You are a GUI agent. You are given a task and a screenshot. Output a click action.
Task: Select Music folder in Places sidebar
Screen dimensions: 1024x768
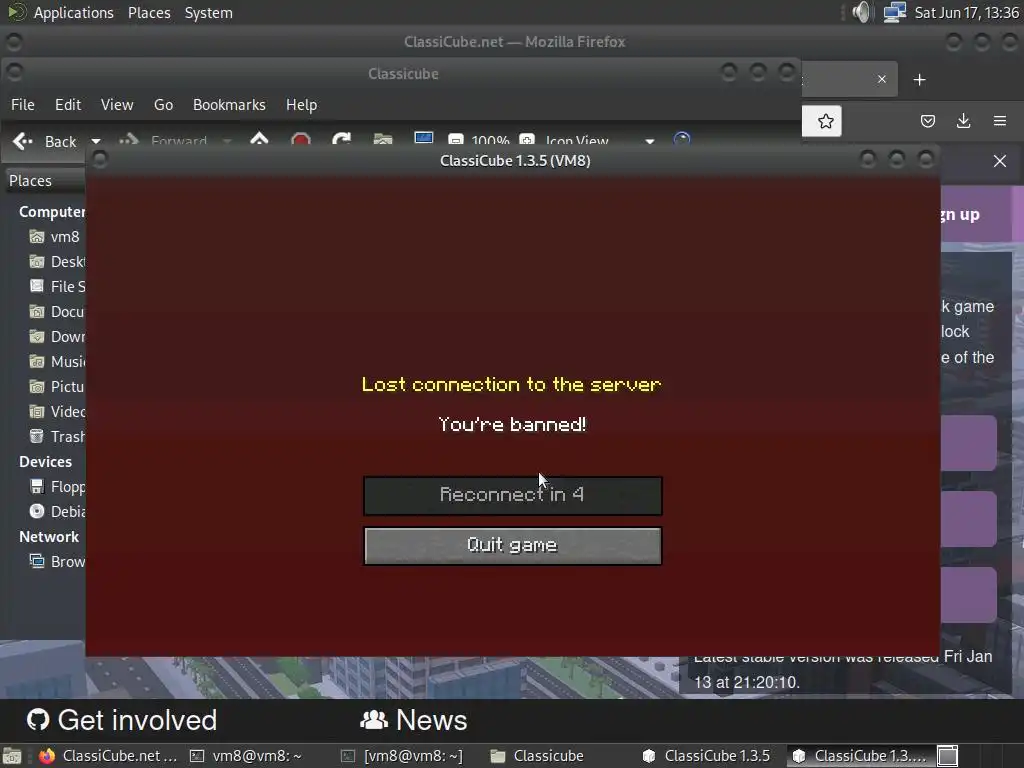point(57,361)
